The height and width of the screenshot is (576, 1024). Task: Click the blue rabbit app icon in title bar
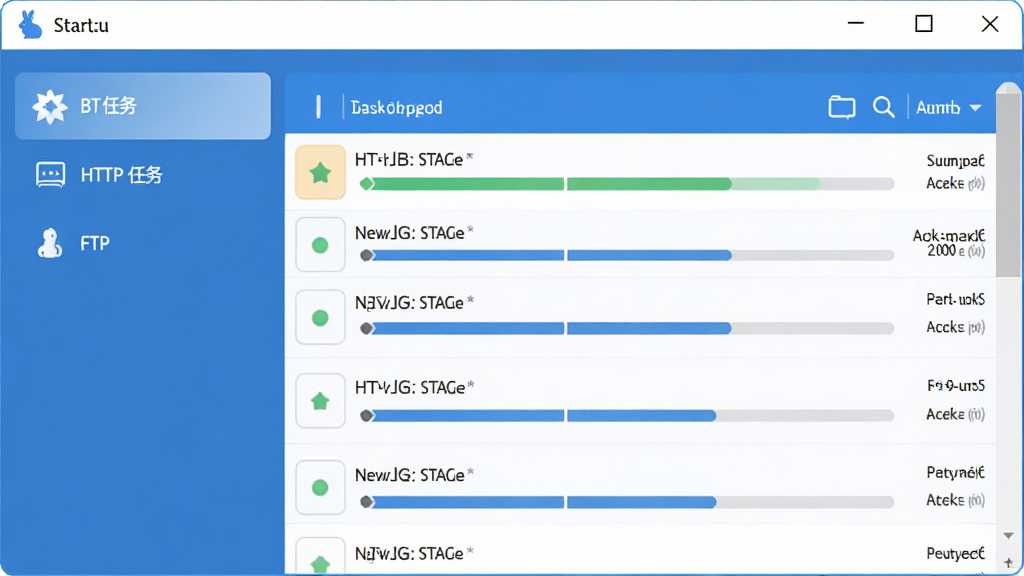coord(30,25)
